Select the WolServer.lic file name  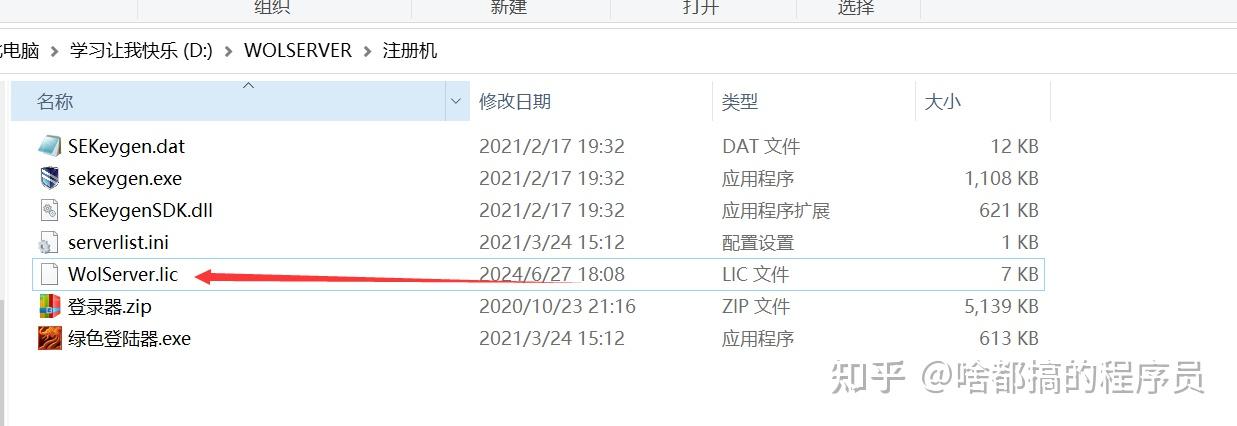coord(125,274)
